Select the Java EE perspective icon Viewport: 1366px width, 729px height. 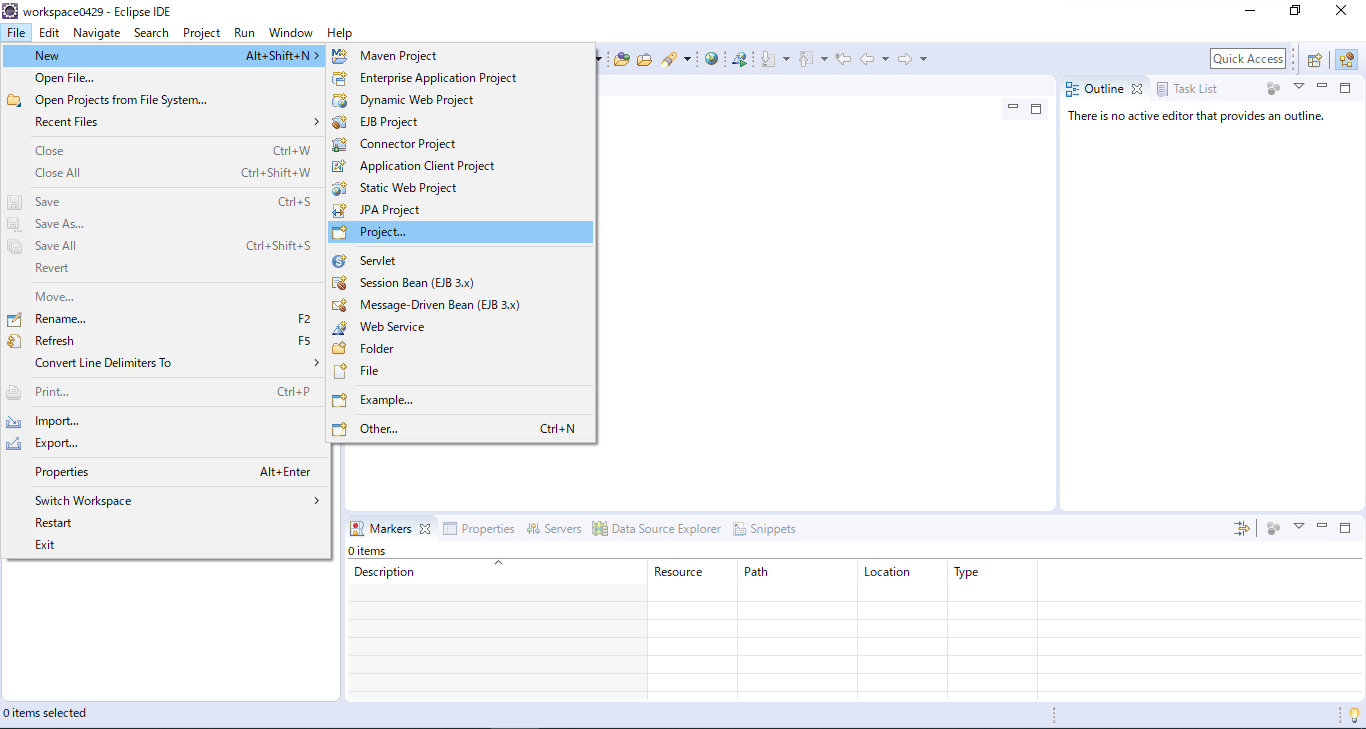tap(1346, 59)
